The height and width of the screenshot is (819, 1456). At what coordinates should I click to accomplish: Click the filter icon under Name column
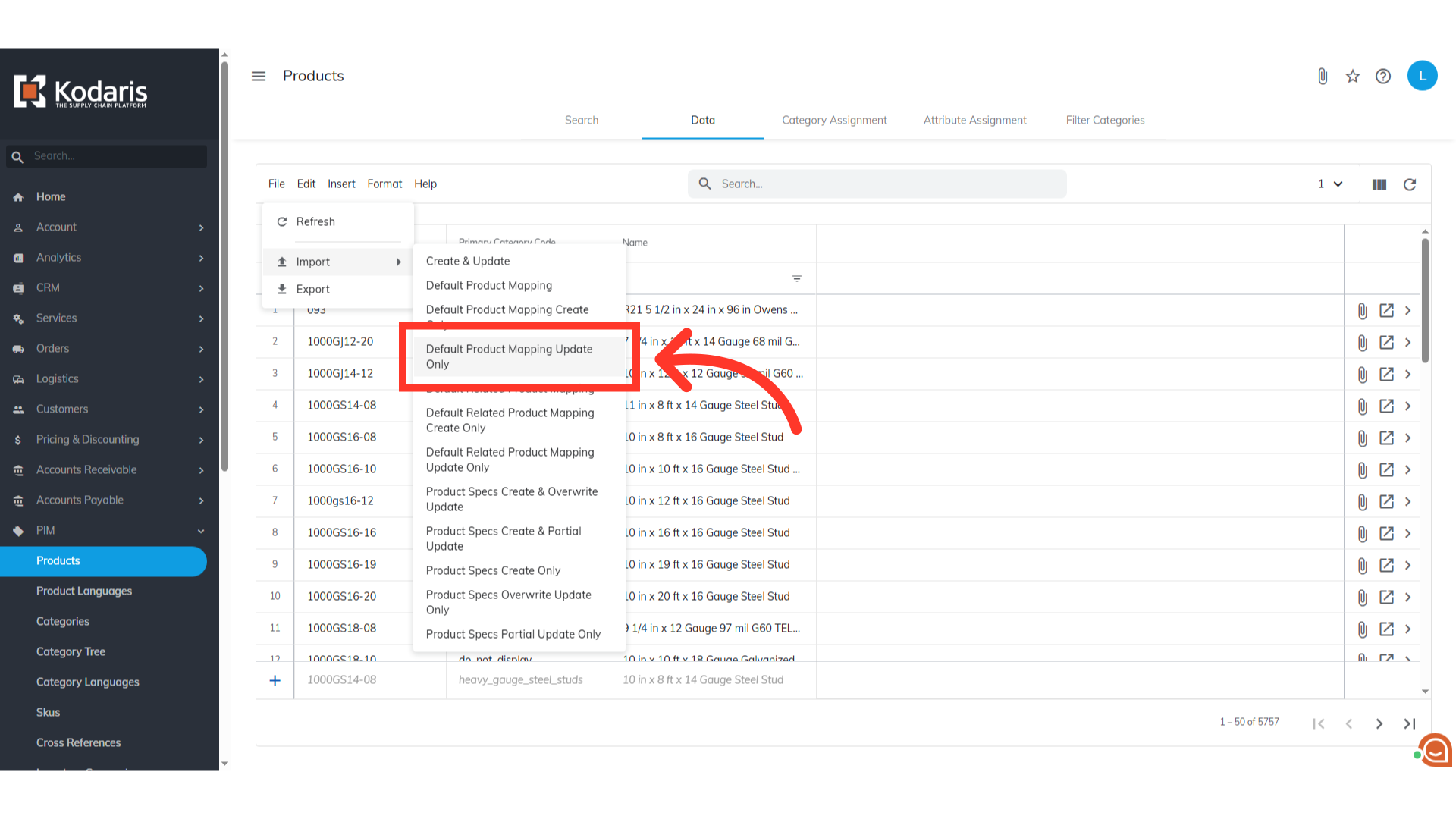[x=797, y=278]
